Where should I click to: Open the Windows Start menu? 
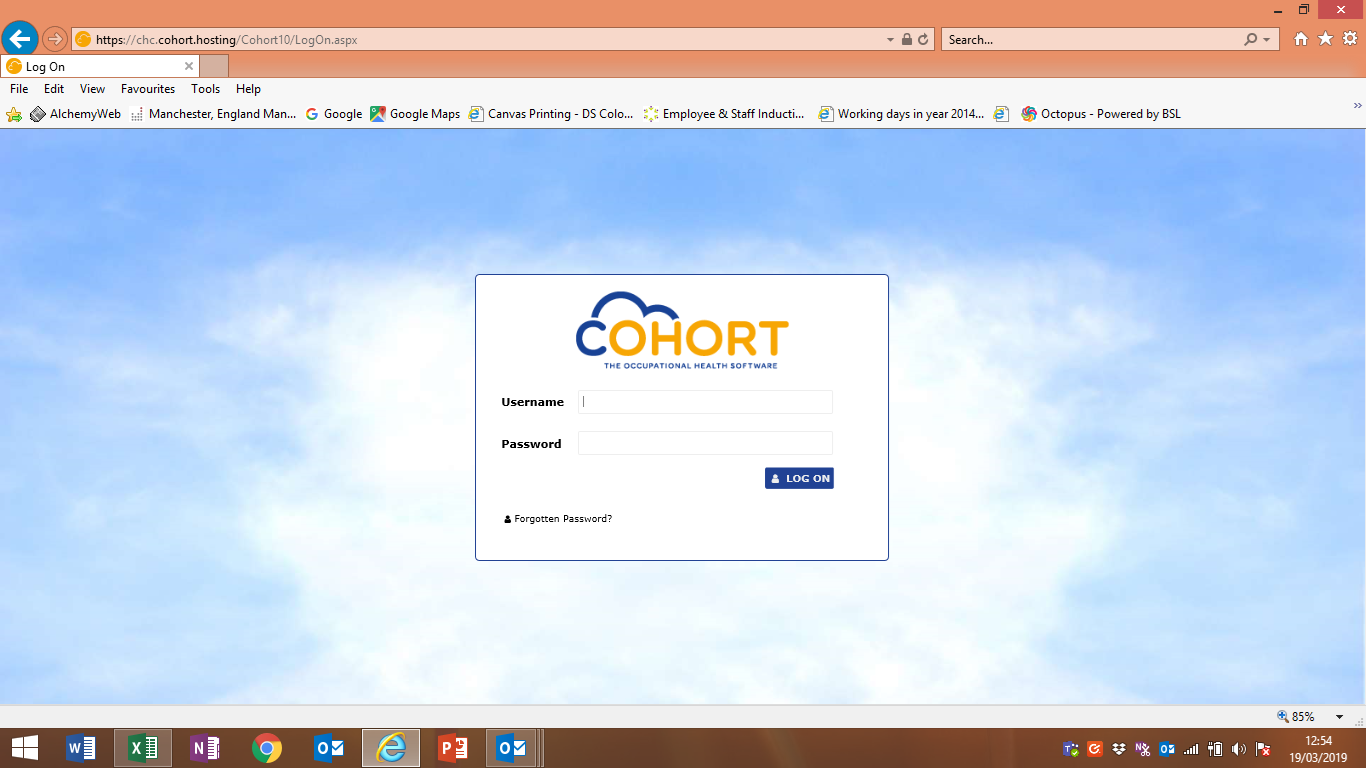(24, 748)
